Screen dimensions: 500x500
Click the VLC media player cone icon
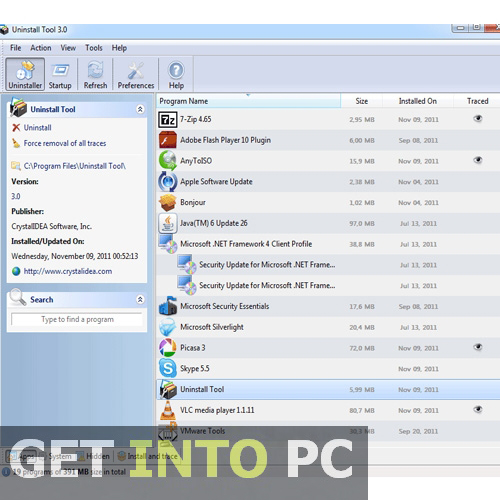168,410
